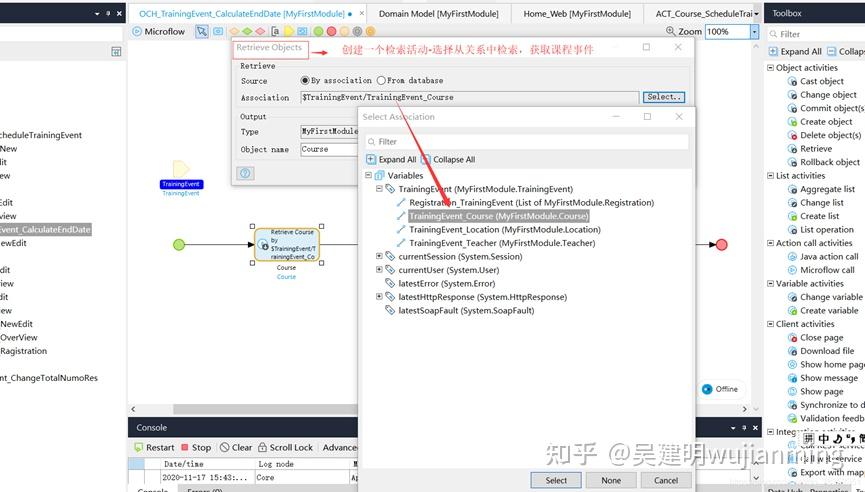Collapse List activities group in Toolbox
The image size is (865, 492).
tap(771, 175)
